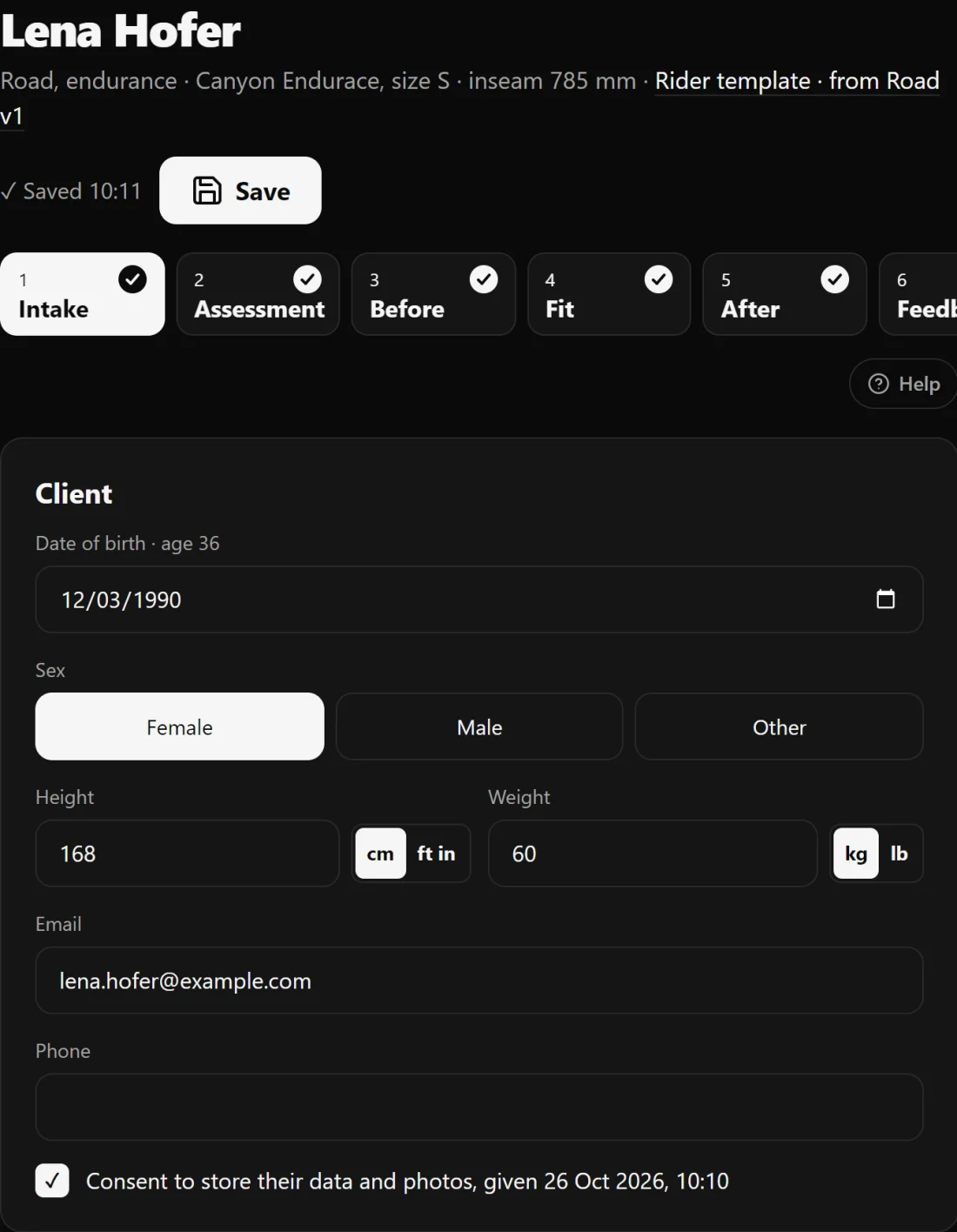Click the date of birth field
The image size is (957, 1232).
tap(479, 599)
